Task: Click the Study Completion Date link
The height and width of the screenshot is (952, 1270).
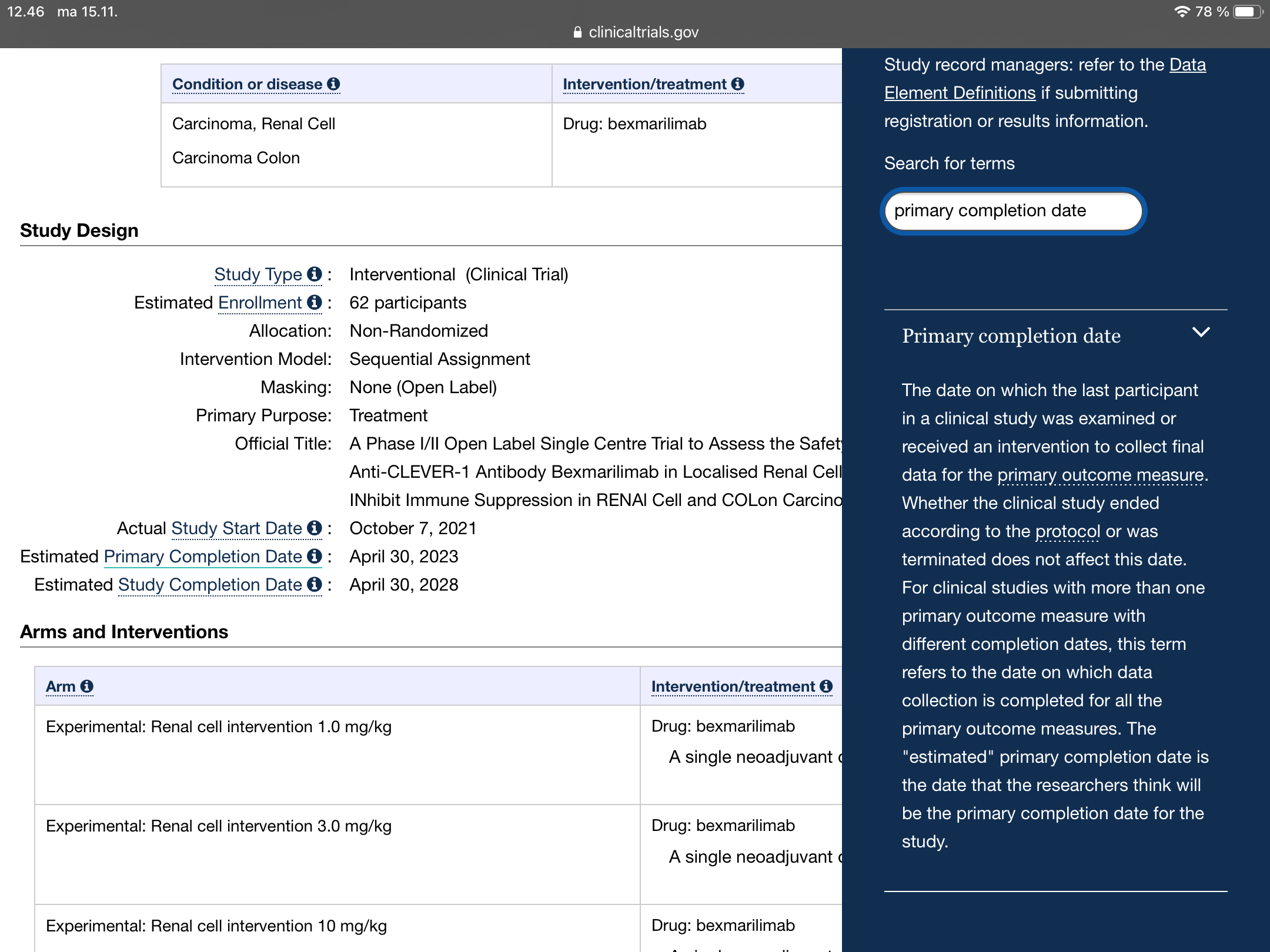Action: 209,584
